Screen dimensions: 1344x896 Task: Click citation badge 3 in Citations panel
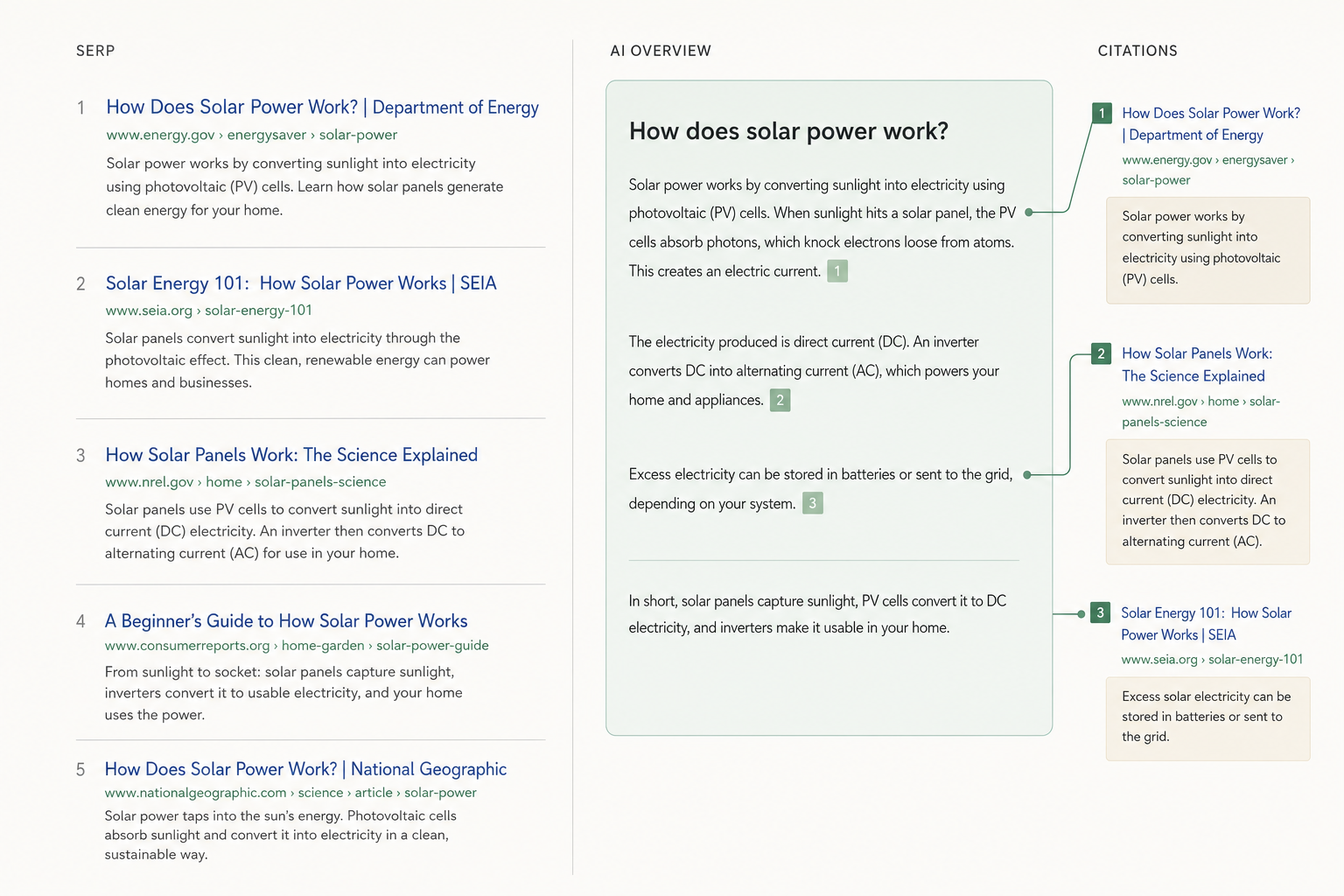pos(1101,612)
